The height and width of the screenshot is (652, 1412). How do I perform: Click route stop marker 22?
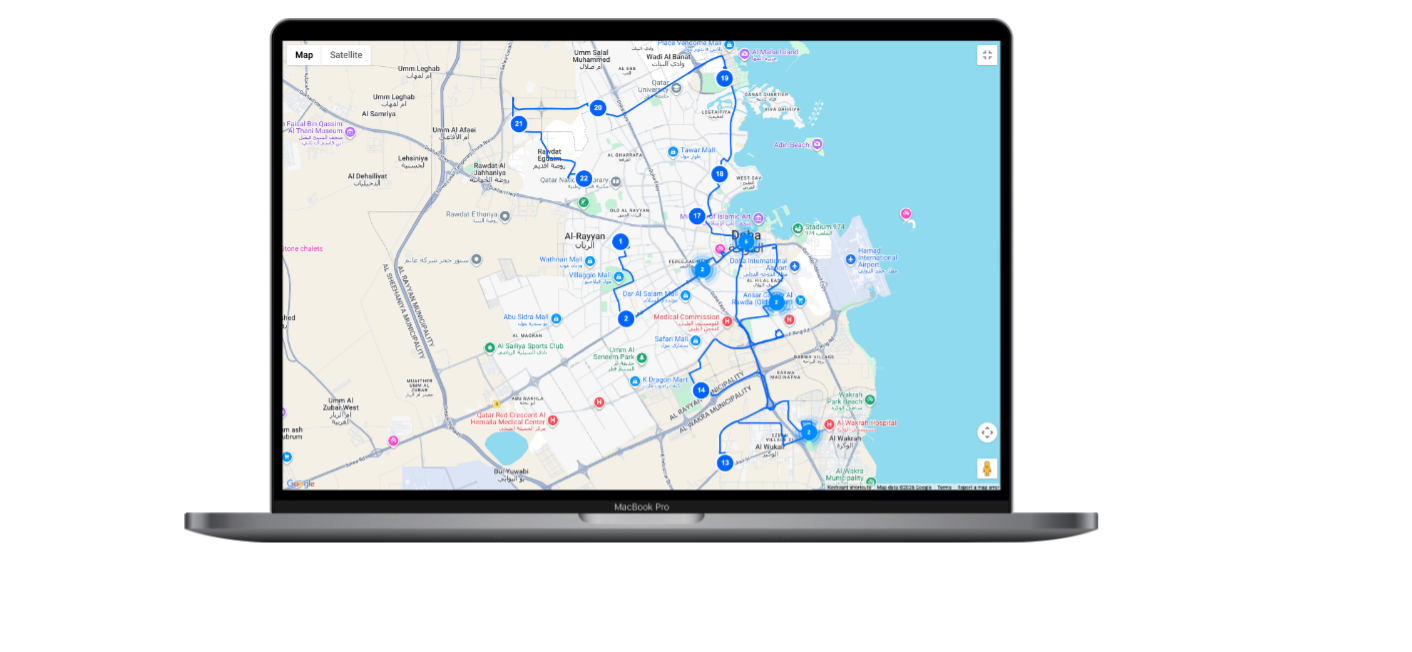click(x=584, y=178)
